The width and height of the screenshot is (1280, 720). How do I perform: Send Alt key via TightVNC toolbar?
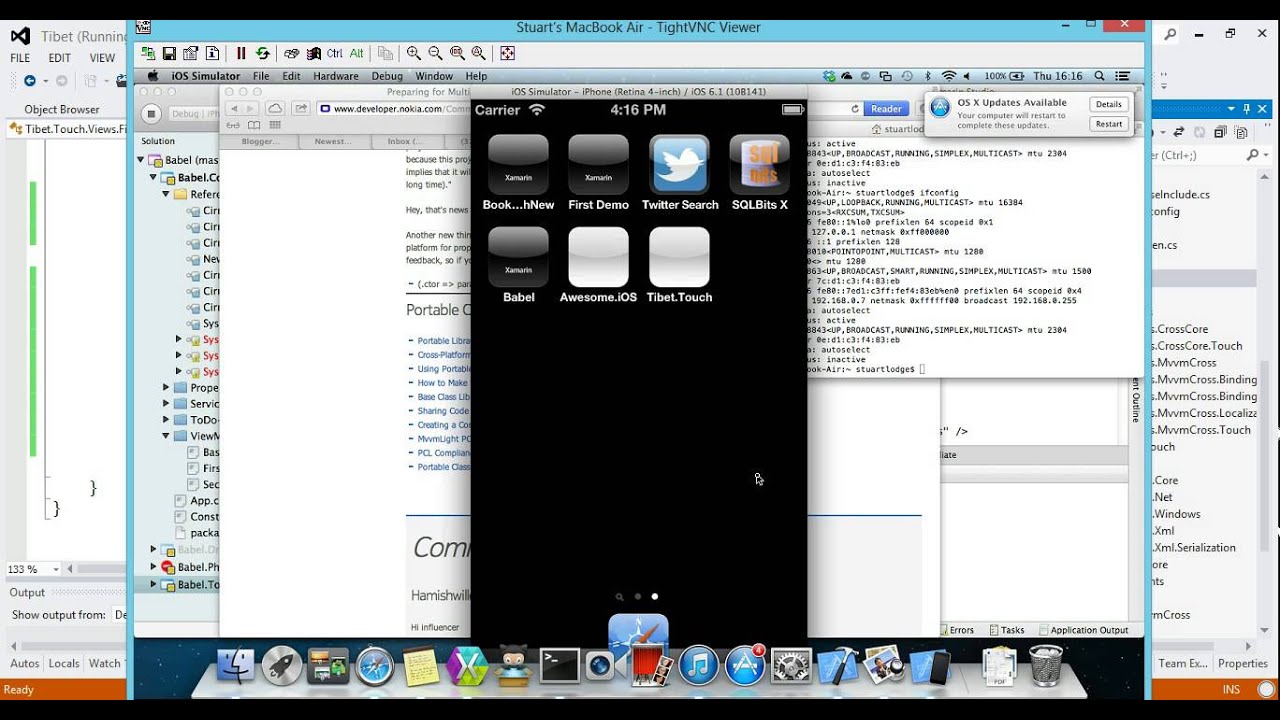[357, 53]
